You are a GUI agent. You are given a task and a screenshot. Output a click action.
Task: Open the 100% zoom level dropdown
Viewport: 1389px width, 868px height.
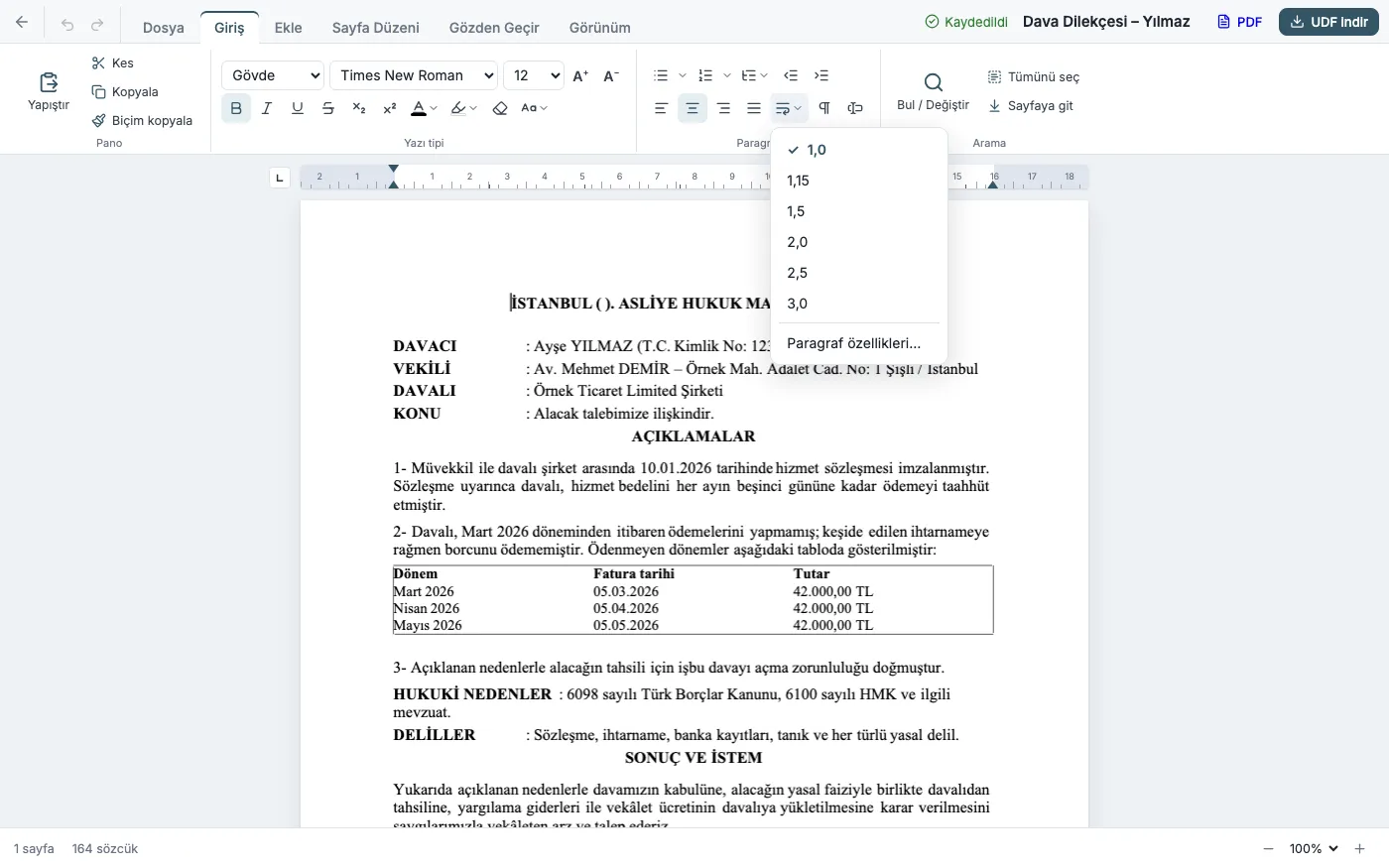point(1315,849)
